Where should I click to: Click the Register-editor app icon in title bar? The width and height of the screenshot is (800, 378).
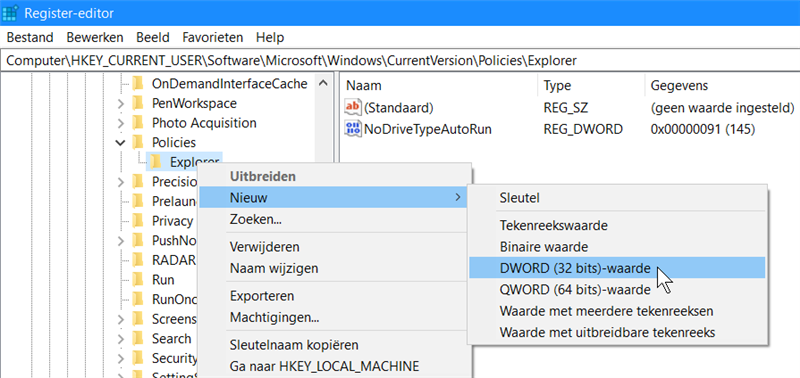[11, 13]
